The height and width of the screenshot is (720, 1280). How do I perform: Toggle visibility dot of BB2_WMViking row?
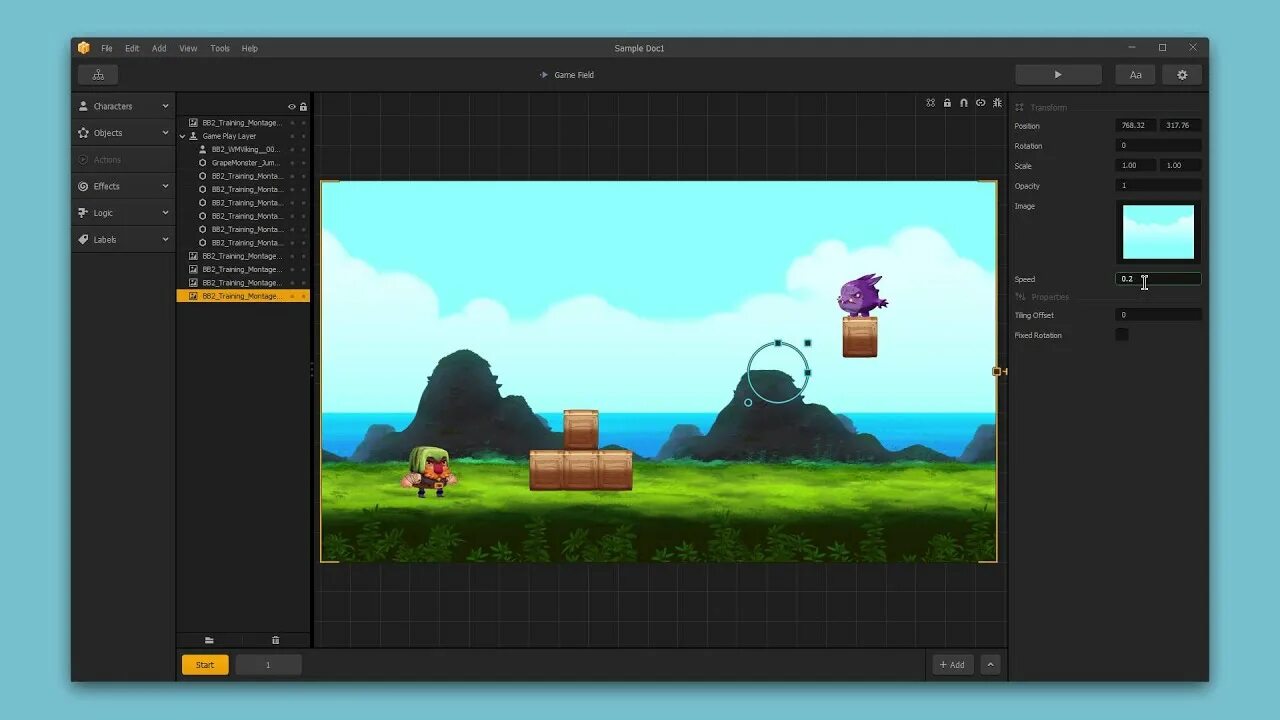(x=292, y=149)
